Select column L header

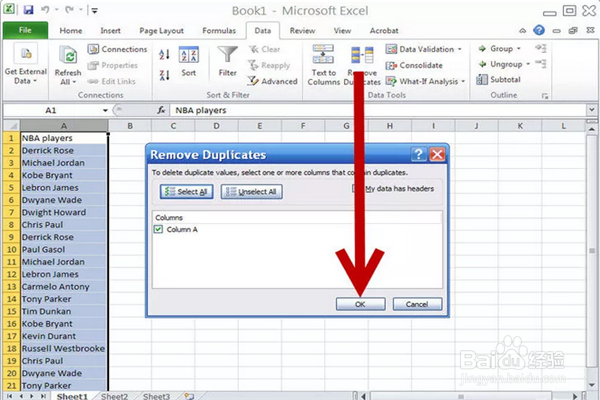563,126
